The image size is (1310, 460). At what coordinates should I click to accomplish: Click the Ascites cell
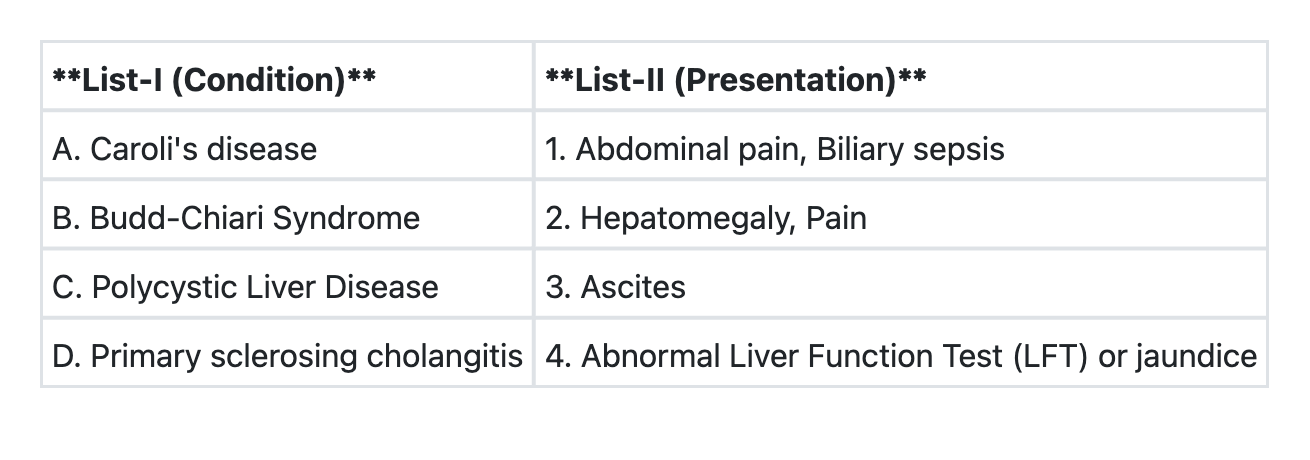616,287
